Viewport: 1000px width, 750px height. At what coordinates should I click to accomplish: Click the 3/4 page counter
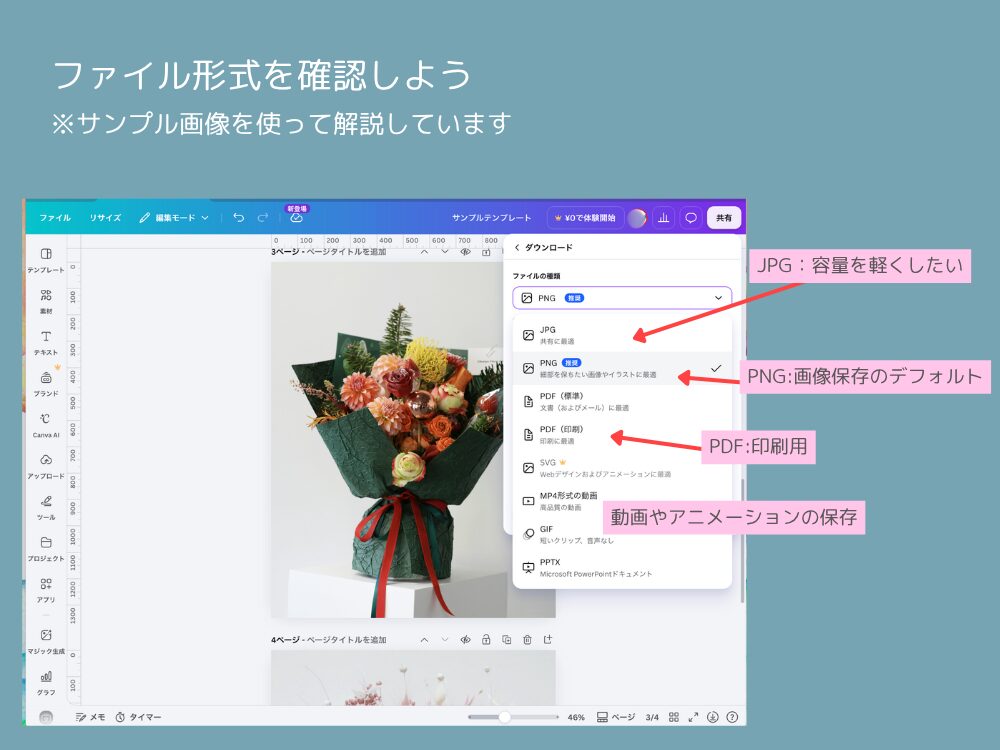click(x=652, y=717)
